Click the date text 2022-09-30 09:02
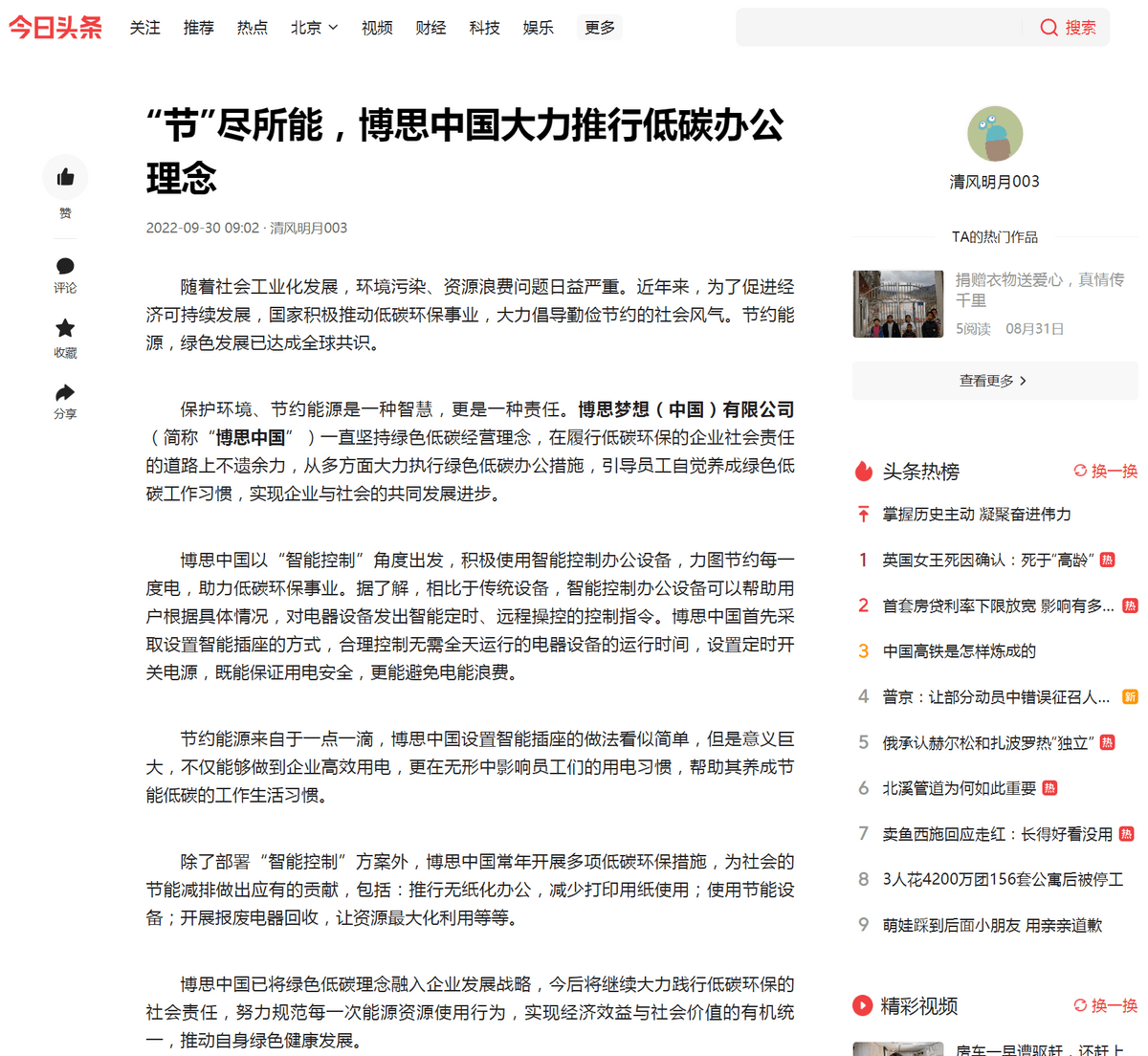Screen dimensions: 1148x1056 [203, 228]
